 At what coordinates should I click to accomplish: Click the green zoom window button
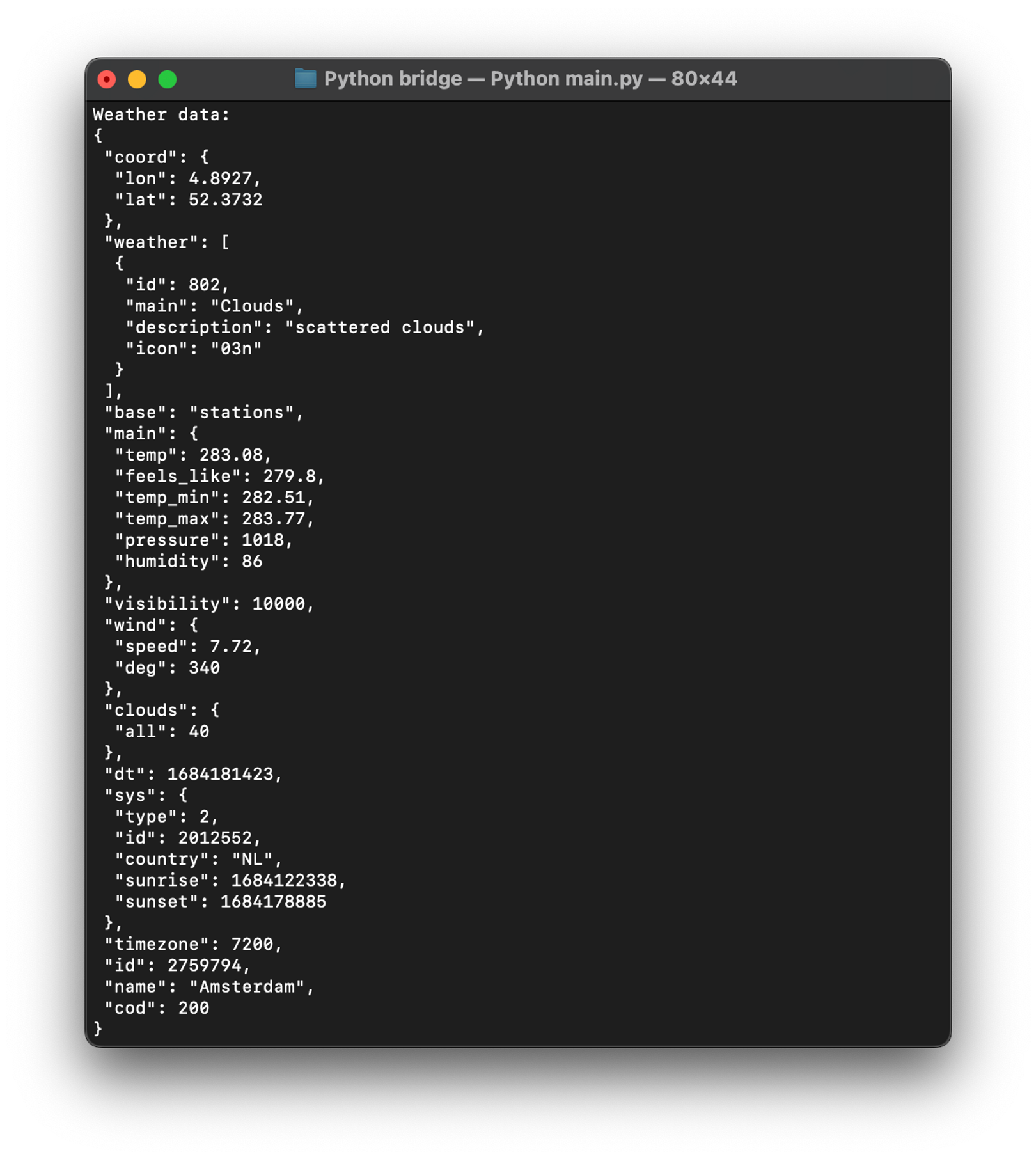[168, 79]
